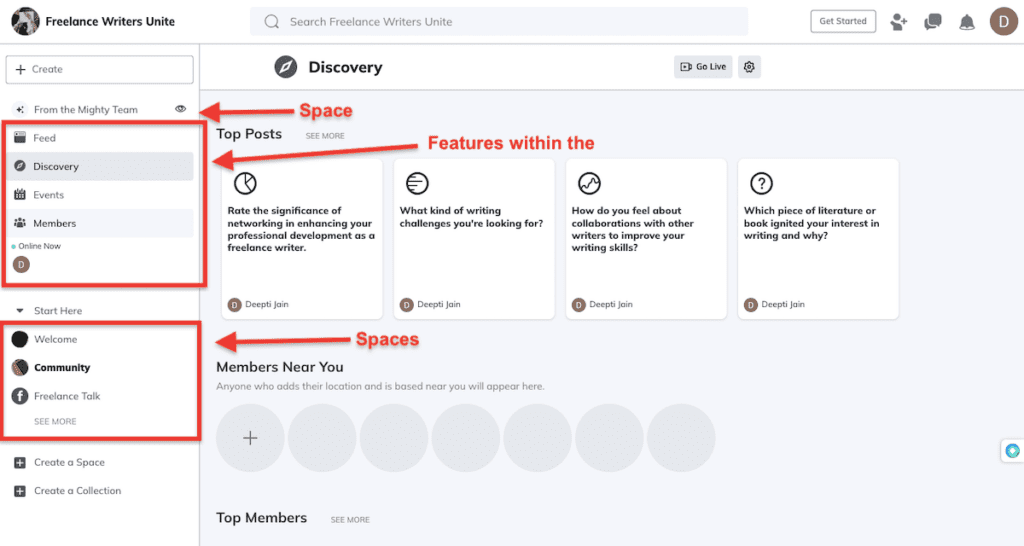Select Events in the sidebar

click(x=48, y=195)
